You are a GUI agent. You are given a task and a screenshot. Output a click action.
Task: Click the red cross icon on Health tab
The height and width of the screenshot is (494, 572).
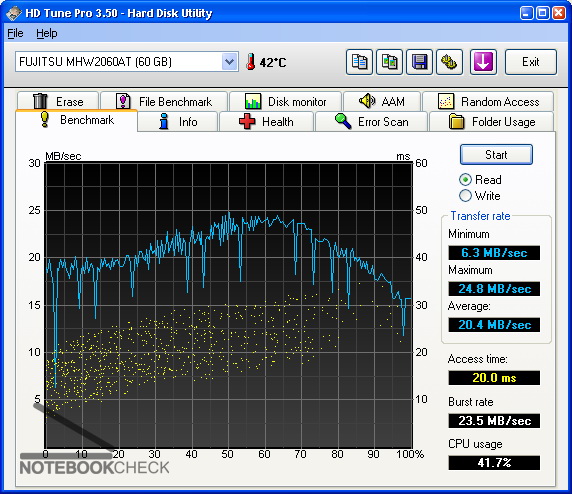[x=247, y=121]
